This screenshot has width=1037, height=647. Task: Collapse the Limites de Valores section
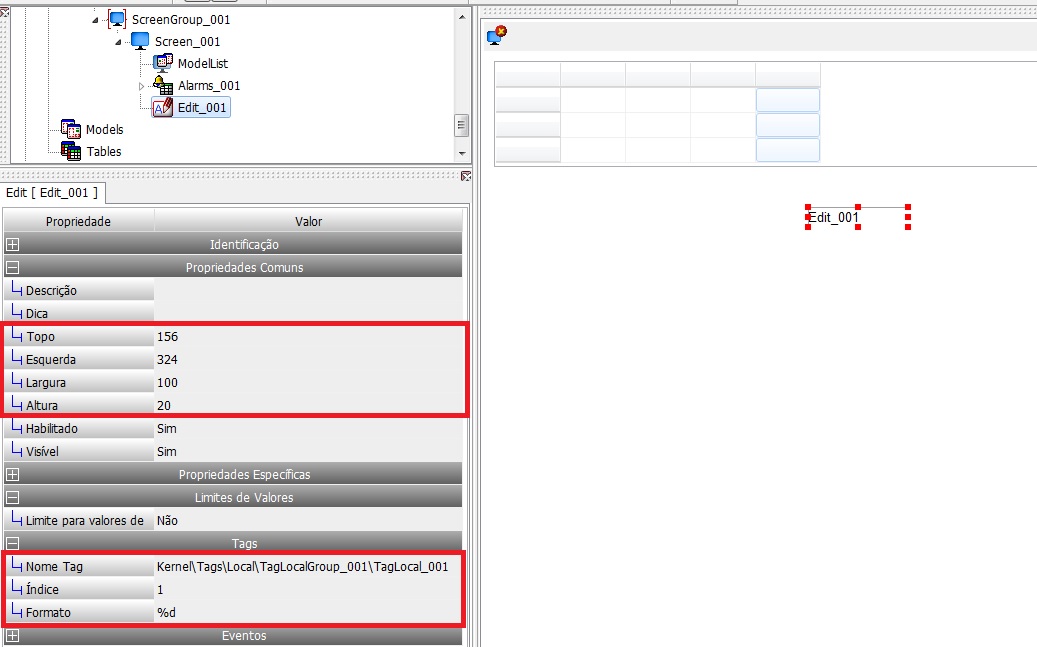point(13,497)
